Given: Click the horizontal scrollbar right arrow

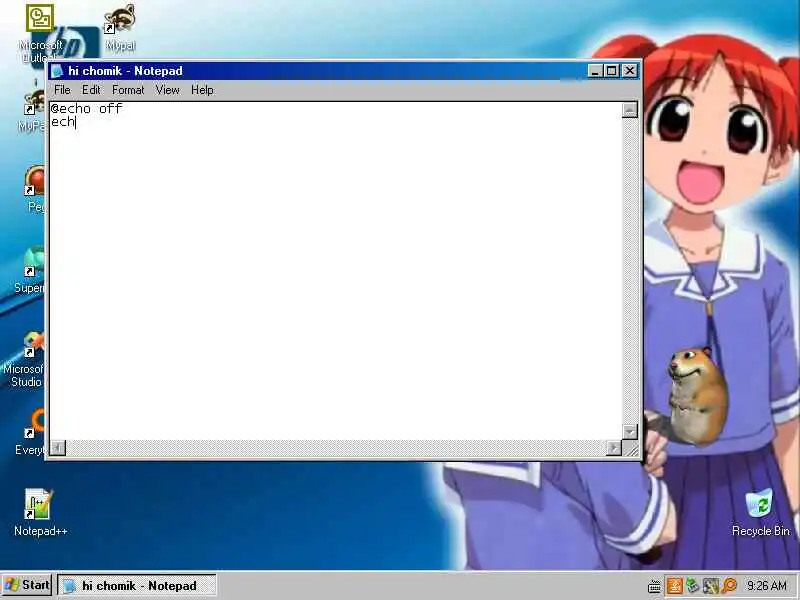Looking at the screenshot, I should coord(614,448).
